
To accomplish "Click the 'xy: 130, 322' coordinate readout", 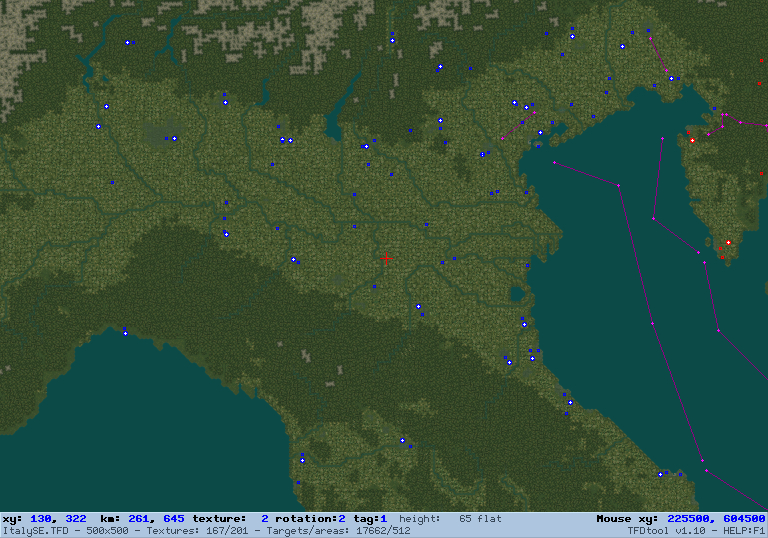I will pos(45,519).
